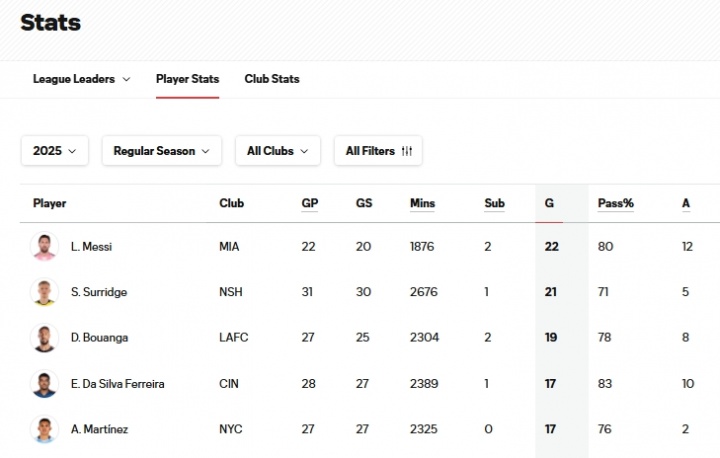Click L. Messi's player avatar
Image resolution: width=720 pixels, height=458 pixels.
click(x=45, y=246)
